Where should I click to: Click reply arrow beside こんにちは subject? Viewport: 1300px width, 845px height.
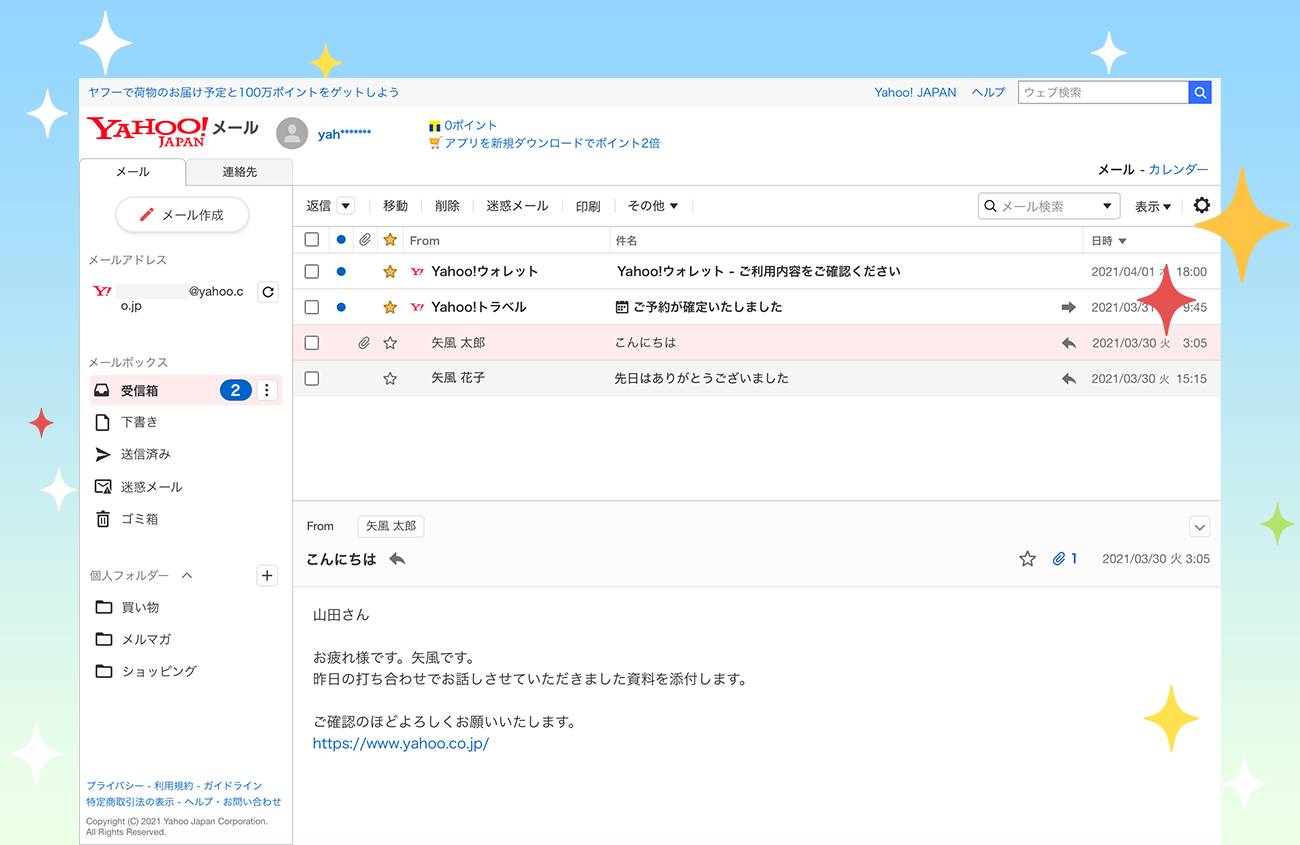click(397, 559)
